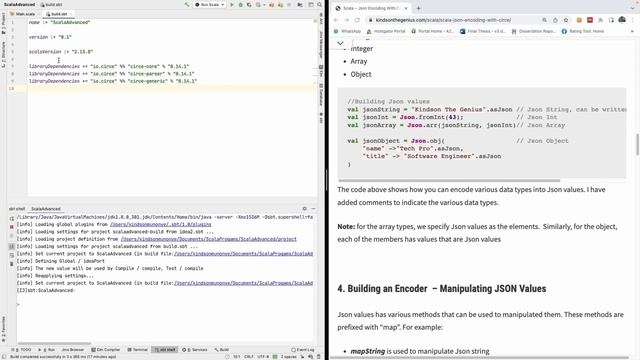Open the Search Everywhere magnifier in IntelliJ
Viewport: 640px width, 360px height.
click(320, 4)
